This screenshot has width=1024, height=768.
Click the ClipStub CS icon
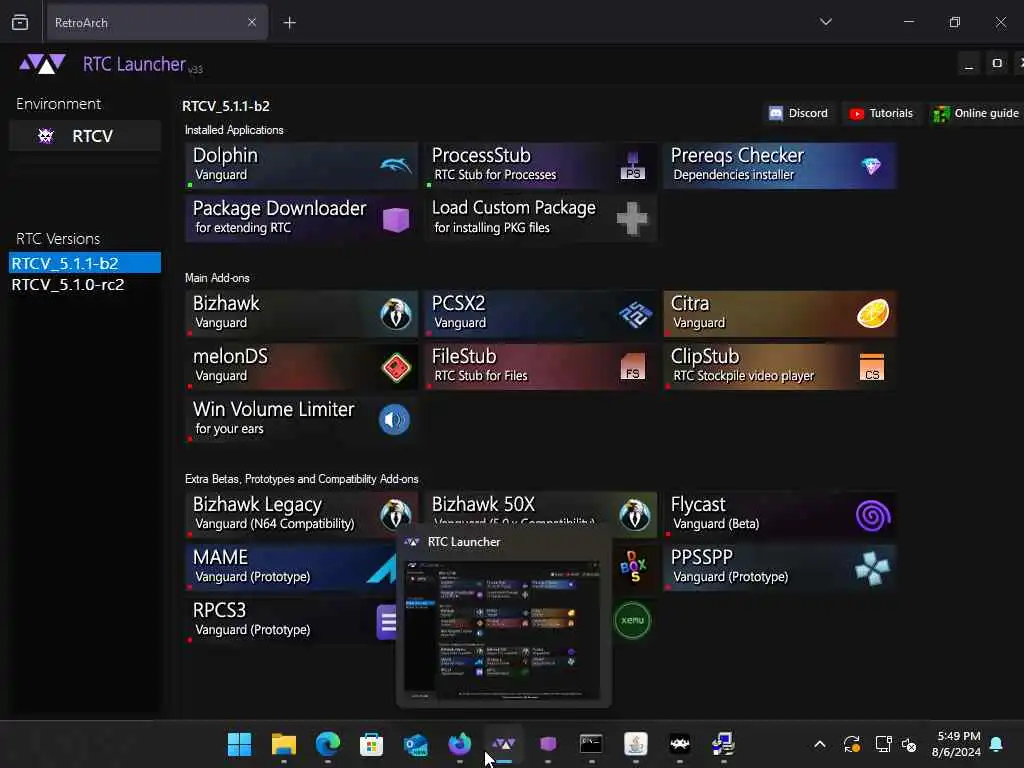point(872,367)
